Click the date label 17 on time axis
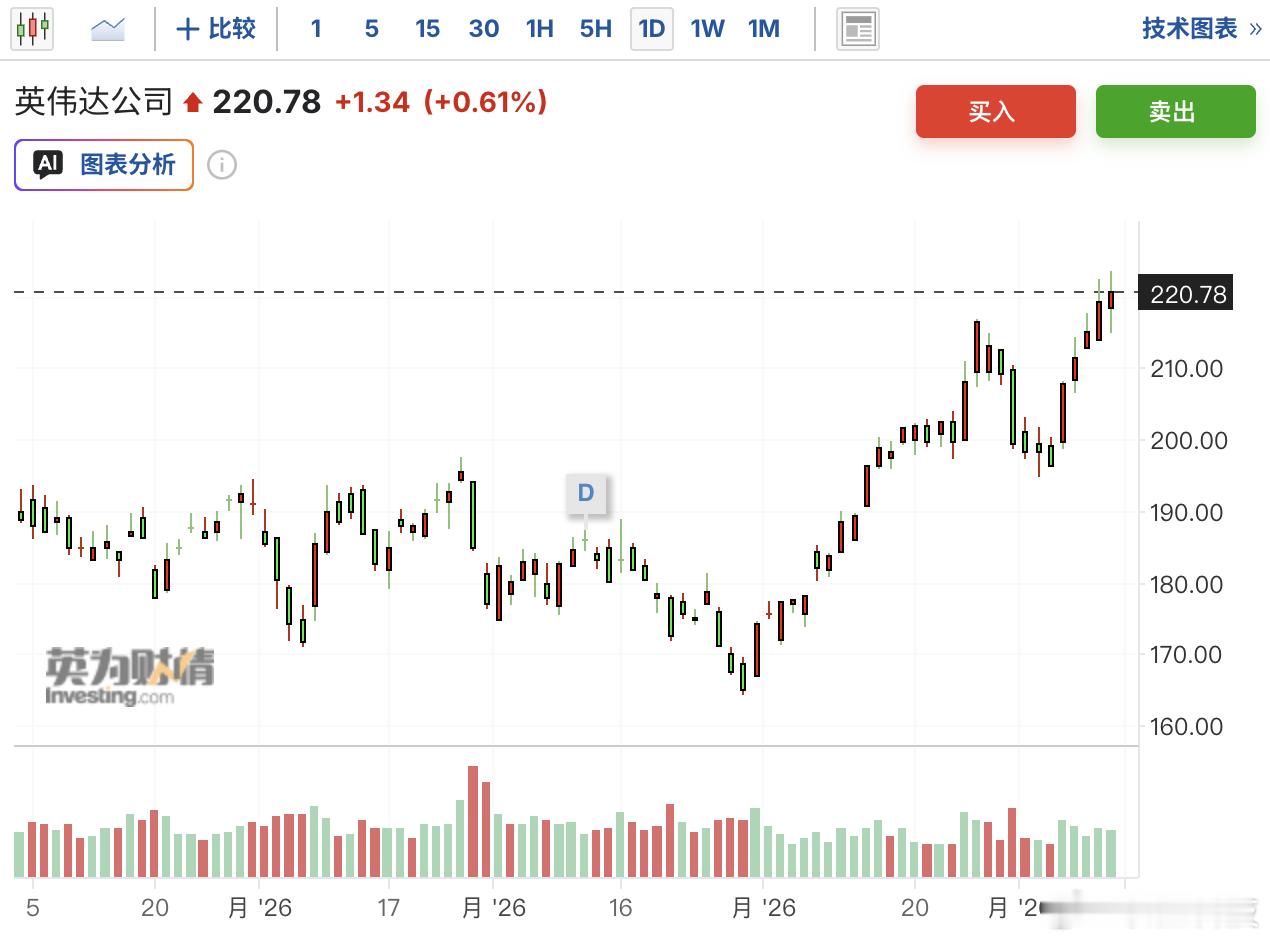This screenshot has height=942, width=1270. pos(388,908)
